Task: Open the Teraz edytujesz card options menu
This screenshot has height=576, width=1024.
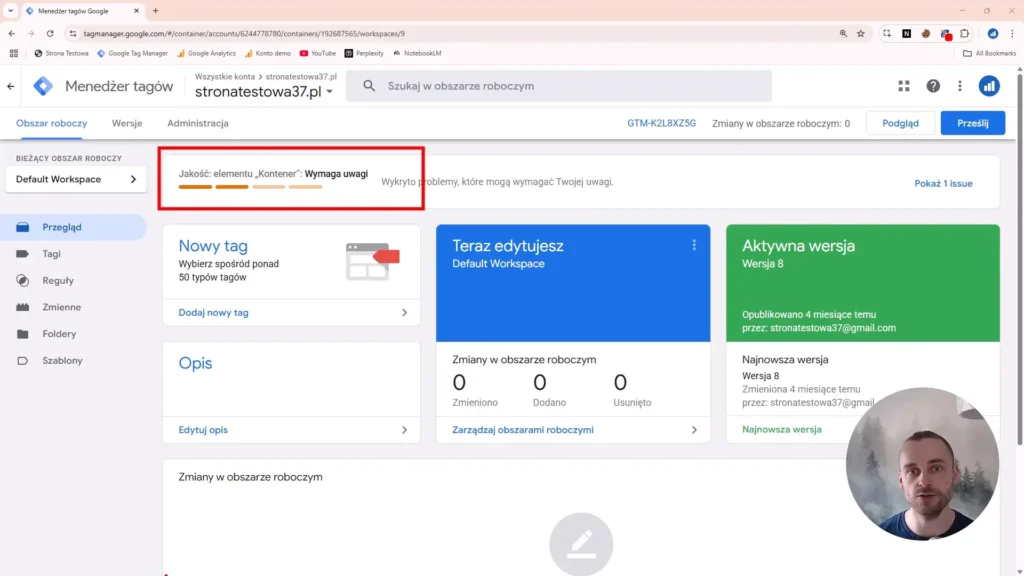Action: (x=694, y=245)
